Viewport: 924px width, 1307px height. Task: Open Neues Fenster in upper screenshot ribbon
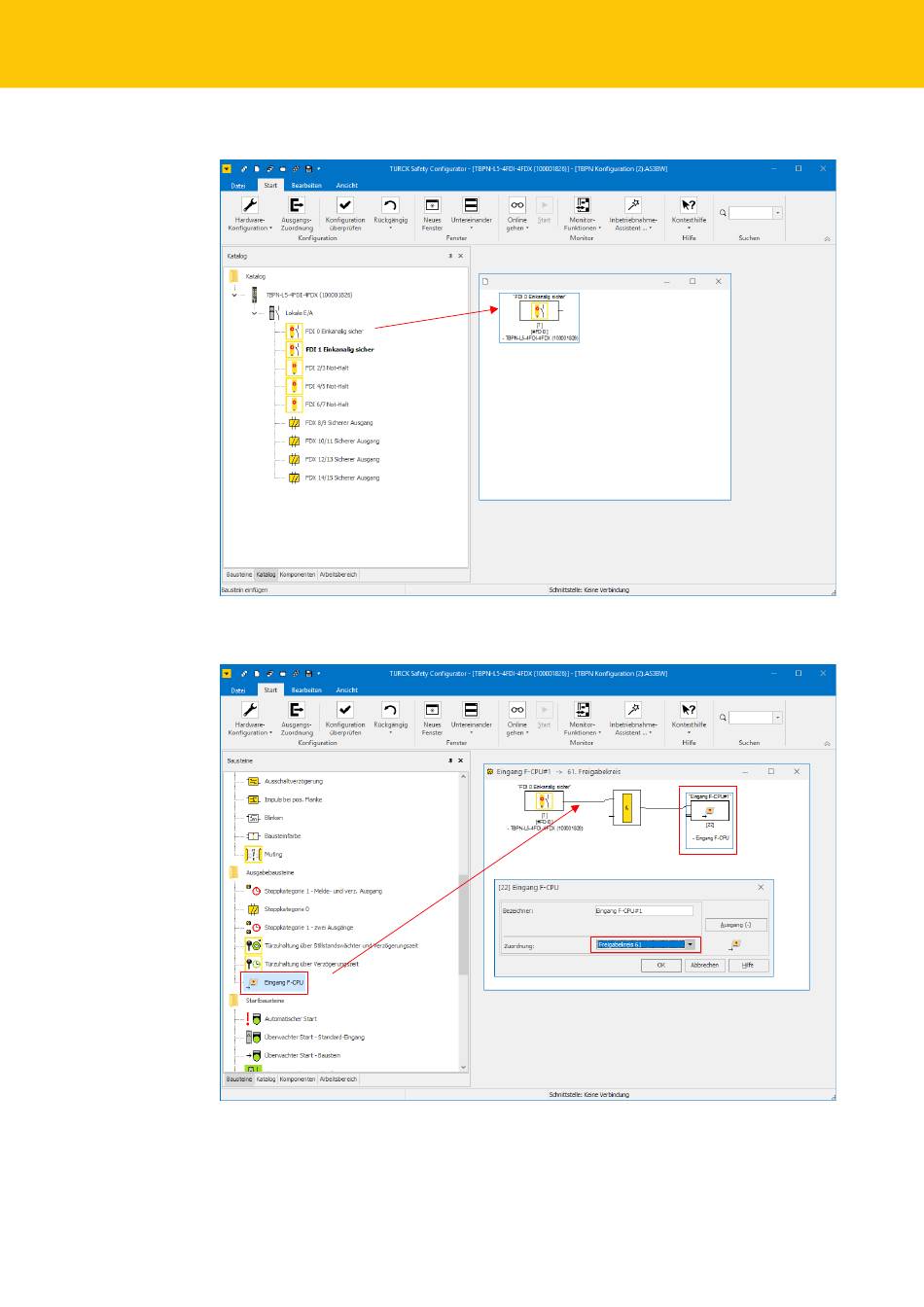[x=432, y=214]
